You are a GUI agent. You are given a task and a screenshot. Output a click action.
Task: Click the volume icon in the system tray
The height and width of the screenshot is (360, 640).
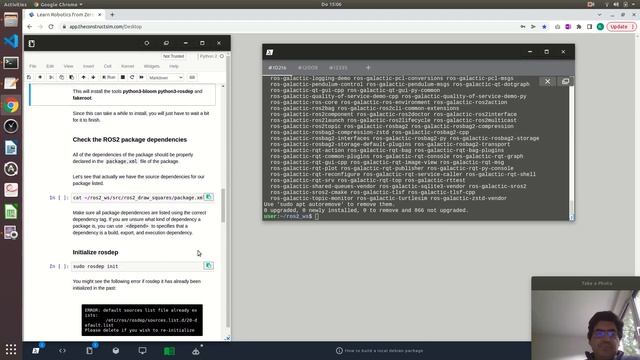[616, 4]
